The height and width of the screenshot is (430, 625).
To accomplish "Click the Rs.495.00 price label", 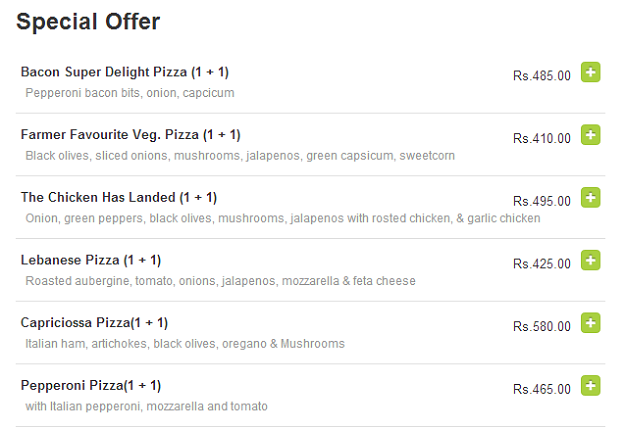I will point(542,201).
